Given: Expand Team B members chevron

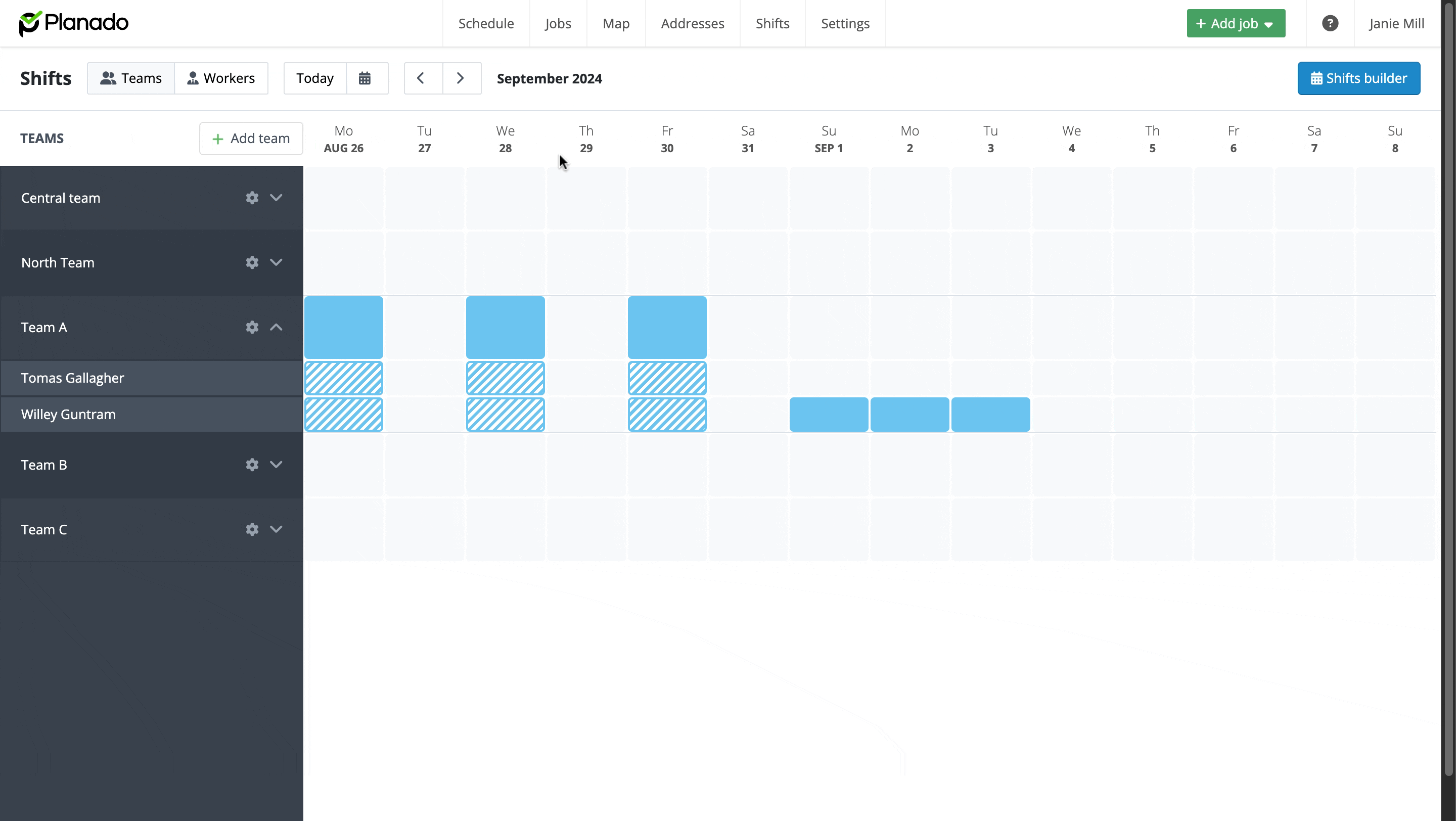Looking at the screenshot, I should [276, 465].
